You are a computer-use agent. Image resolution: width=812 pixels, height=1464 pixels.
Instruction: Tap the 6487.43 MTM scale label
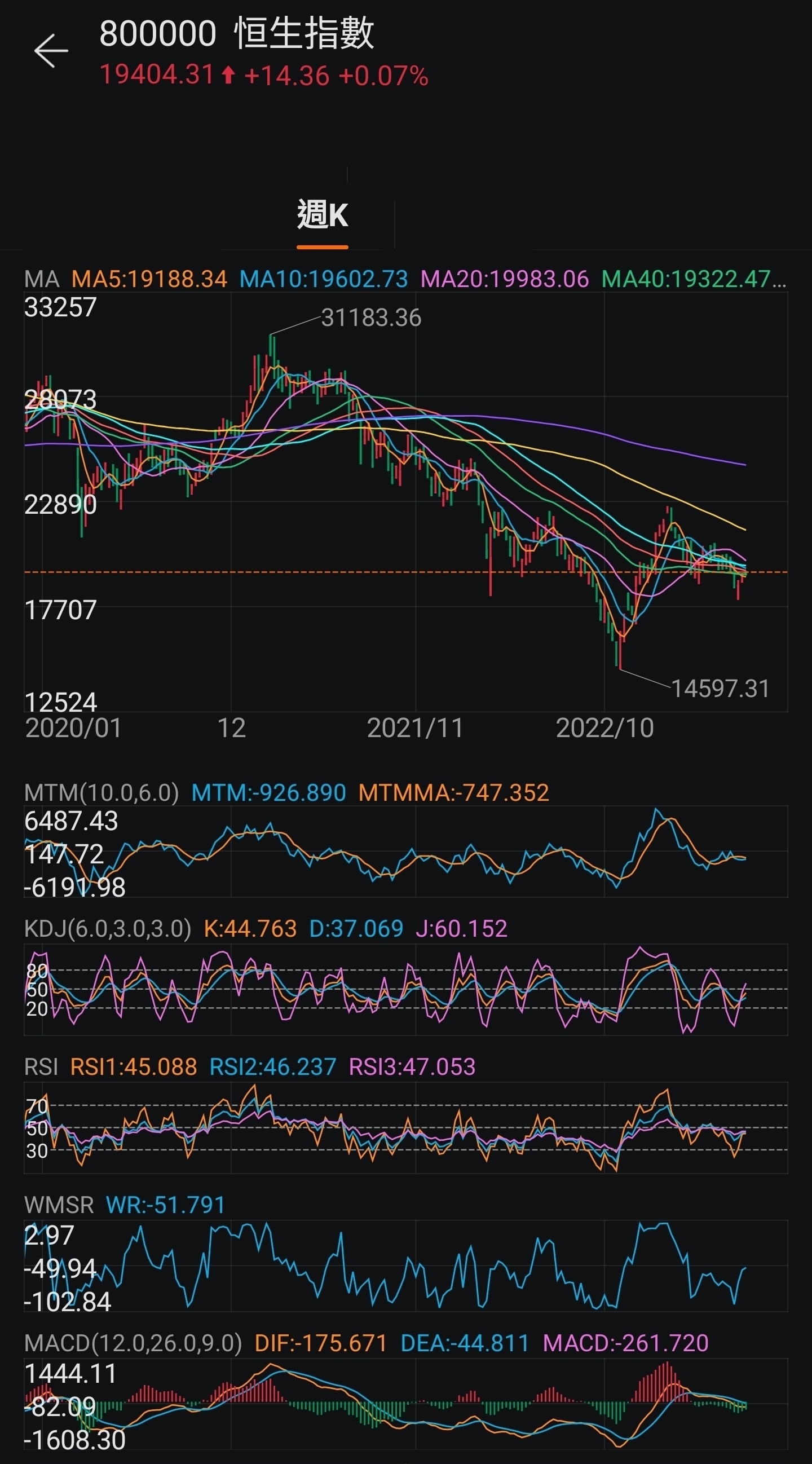pyautogui.click(x=72, y=821)
